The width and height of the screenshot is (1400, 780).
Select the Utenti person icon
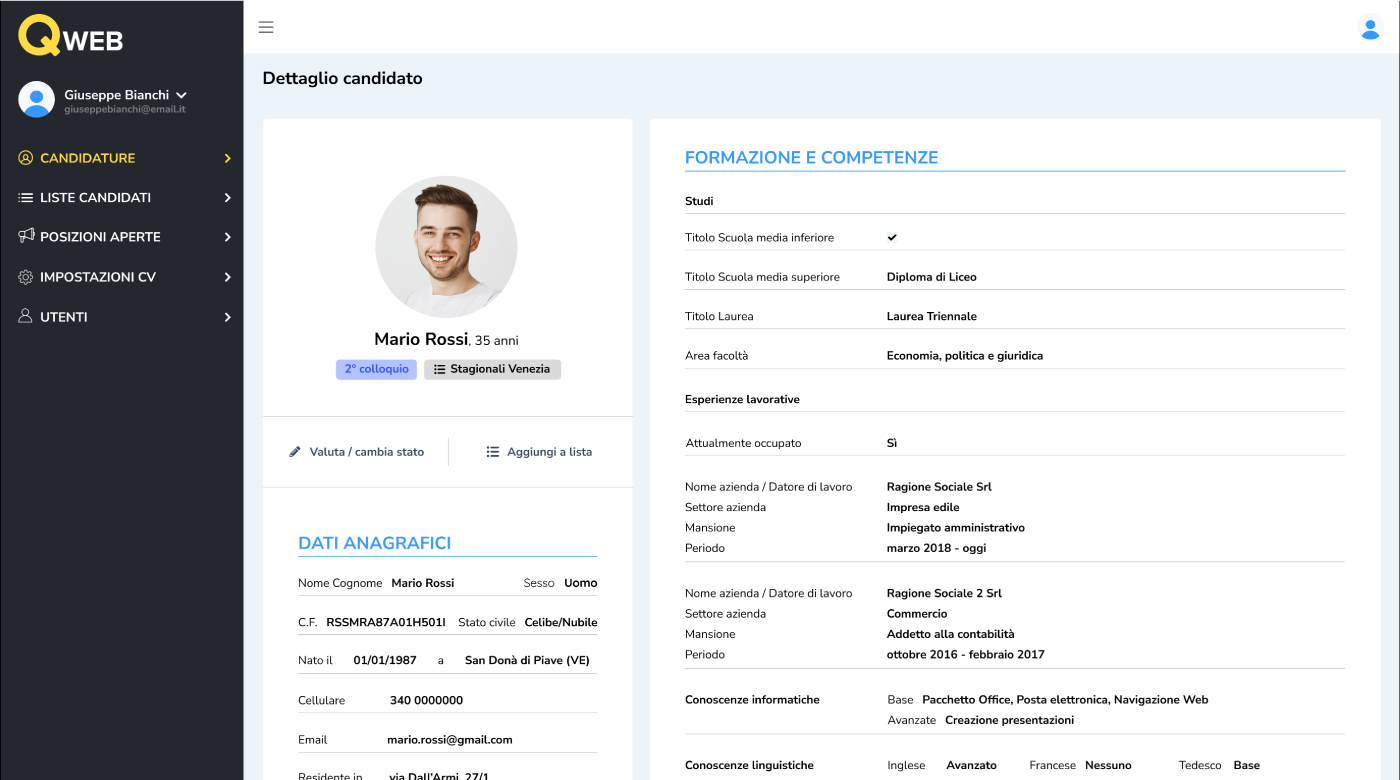pos(24,316)
